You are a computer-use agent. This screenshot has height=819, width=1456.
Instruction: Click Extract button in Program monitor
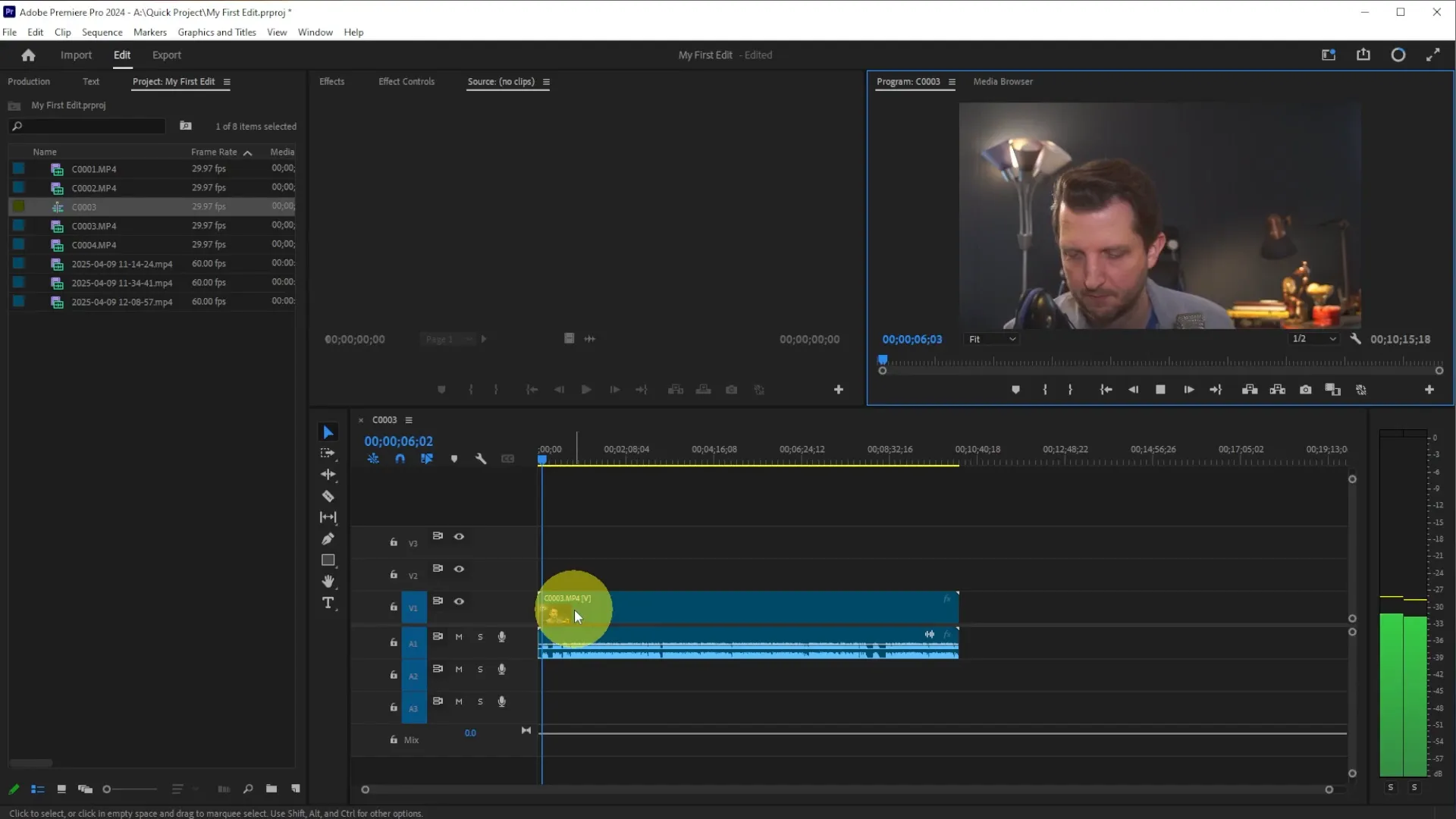pyautogui.click(x=1278, y=390)
